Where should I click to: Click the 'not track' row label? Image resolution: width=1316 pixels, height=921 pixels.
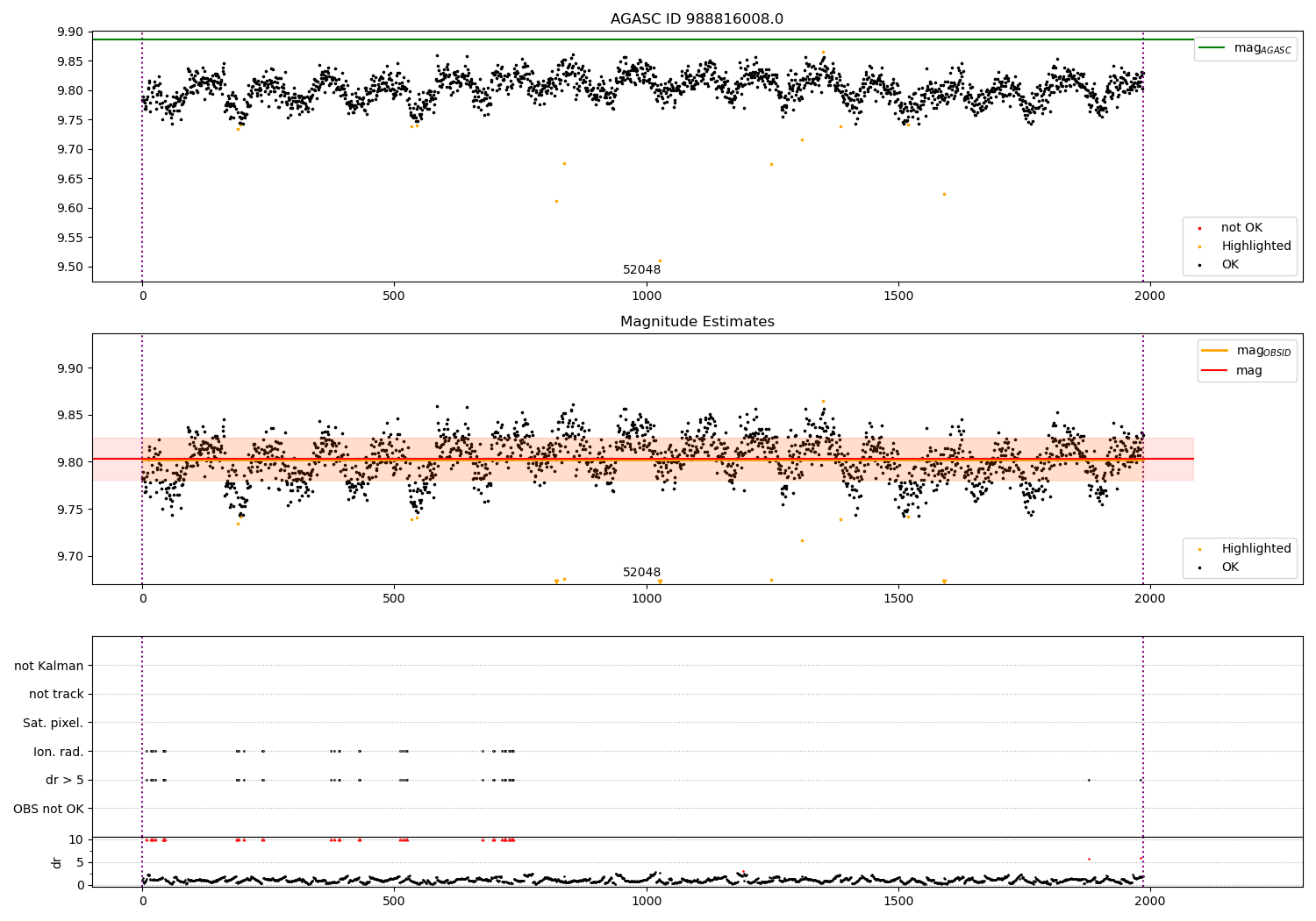56,695
